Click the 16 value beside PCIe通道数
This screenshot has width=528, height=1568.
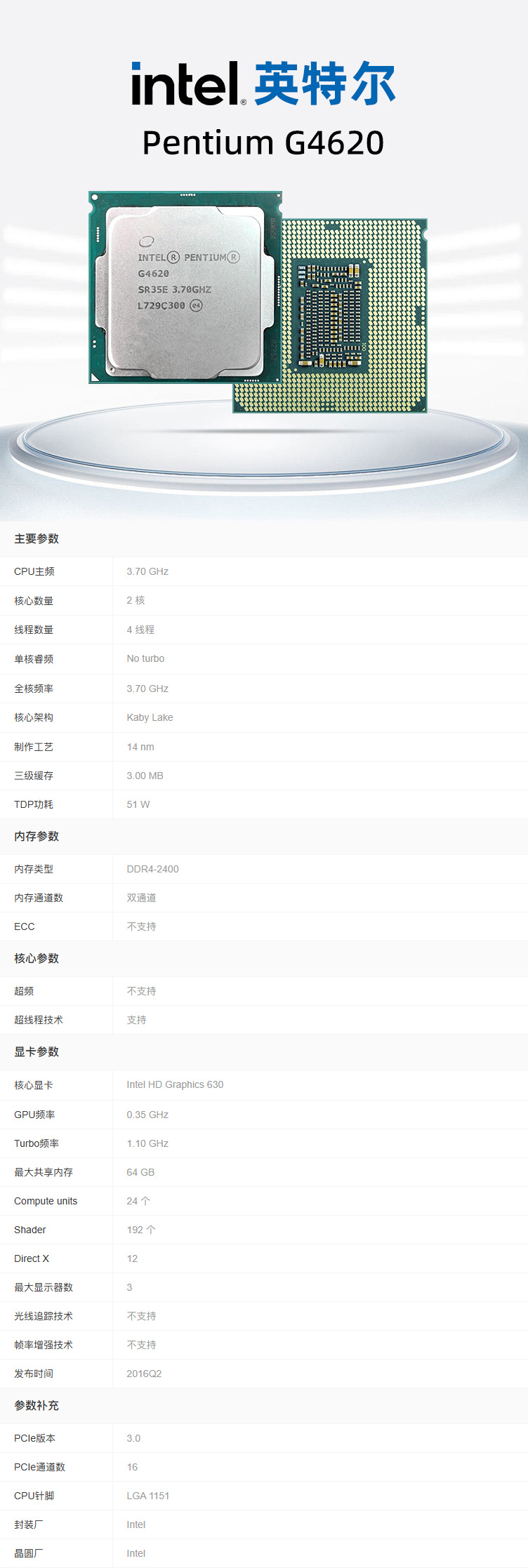[132, 1467]
